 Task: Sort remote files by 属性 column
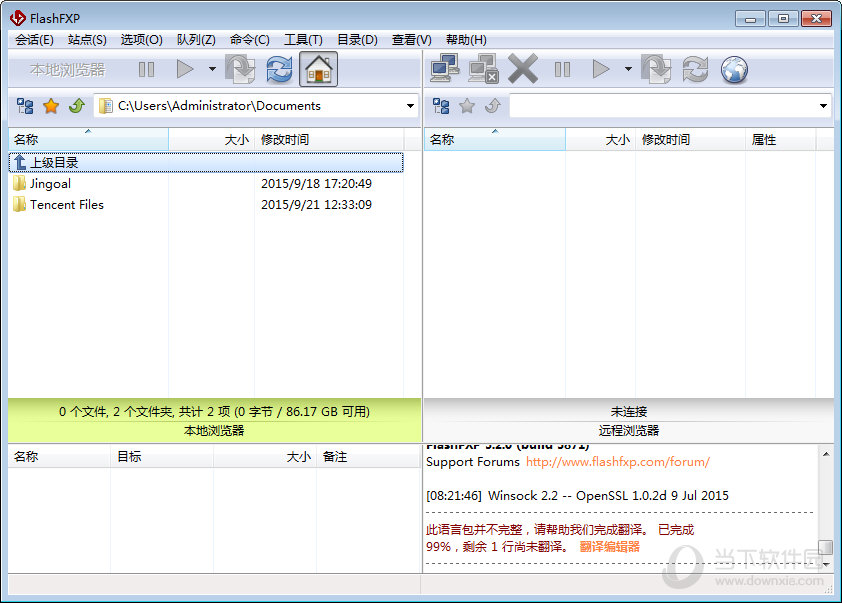coord(781,140)
